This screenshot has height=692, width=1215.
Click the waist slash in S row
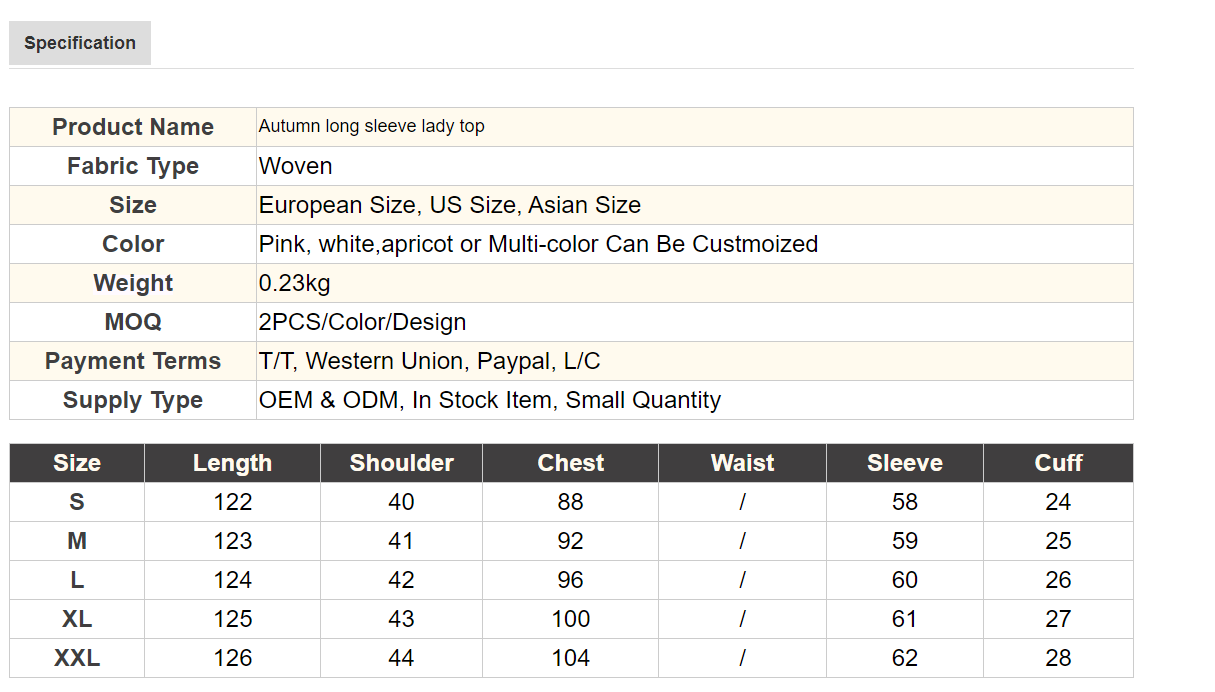point(742,502)
